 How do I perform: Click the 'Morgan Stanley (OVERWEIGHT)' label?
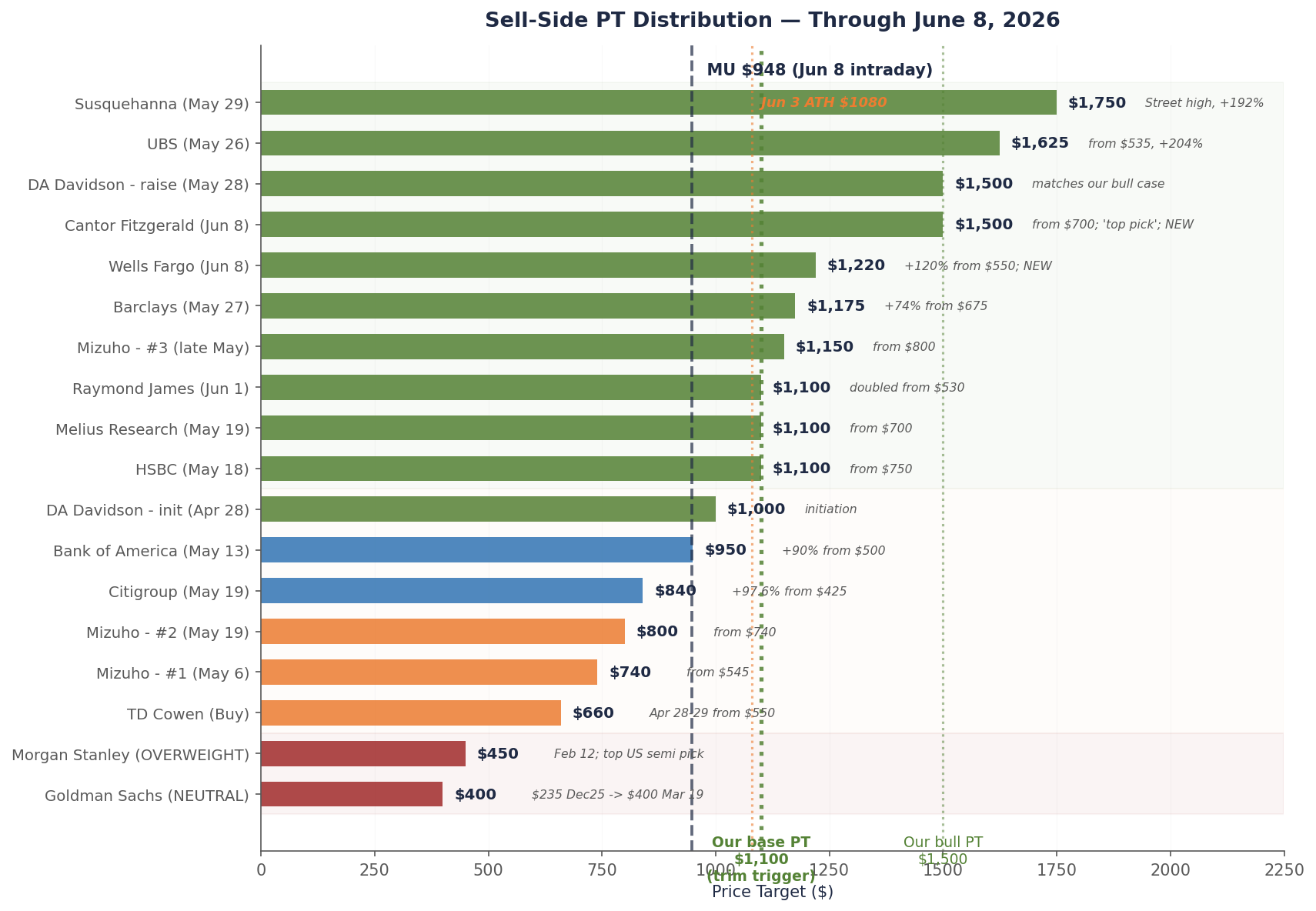coord(130,755)
